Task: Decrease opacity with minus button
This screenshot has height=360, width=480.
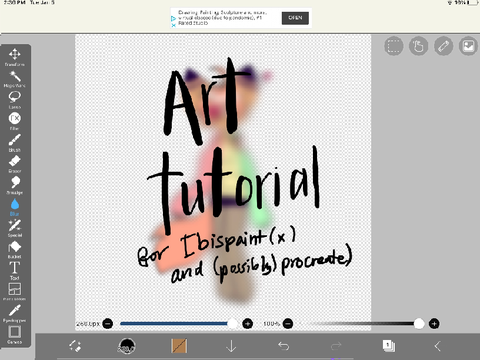Action: [x=288, y=323]
